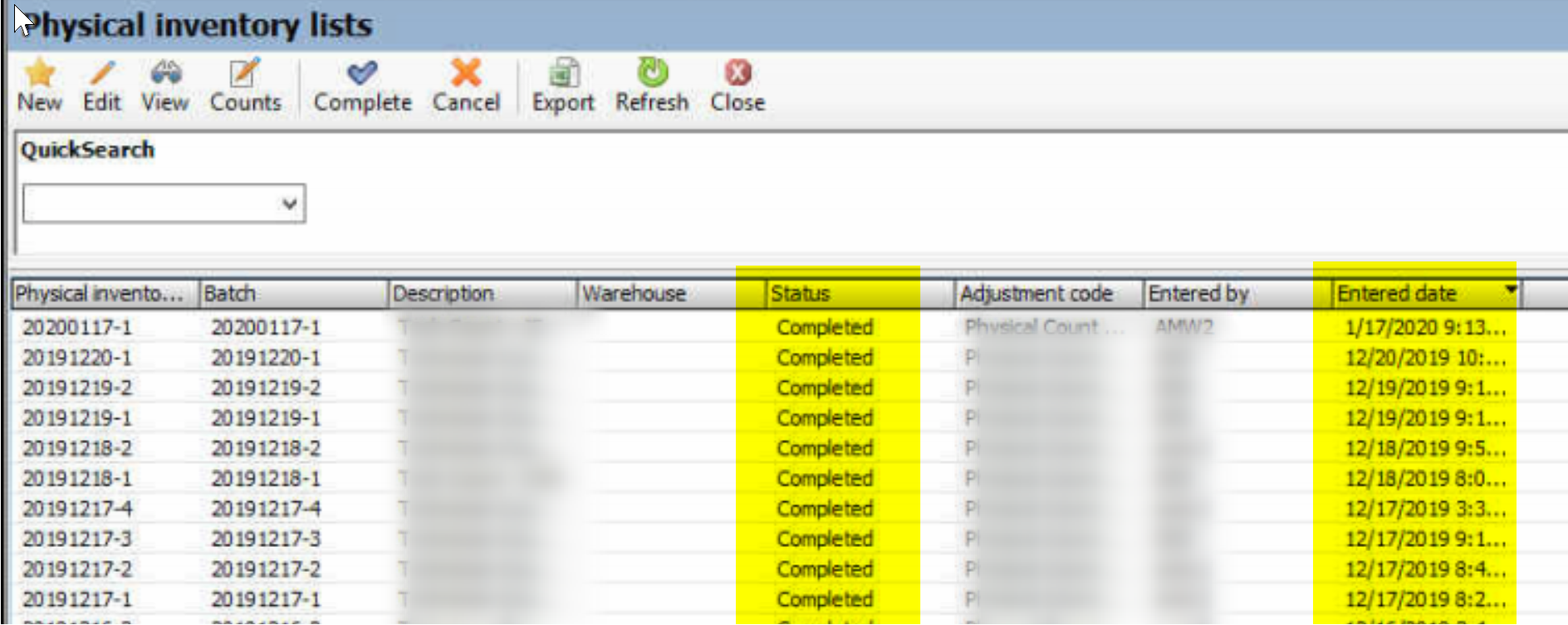Click the red Close icon
The image size is (1568, 625).
pos(737,73)
